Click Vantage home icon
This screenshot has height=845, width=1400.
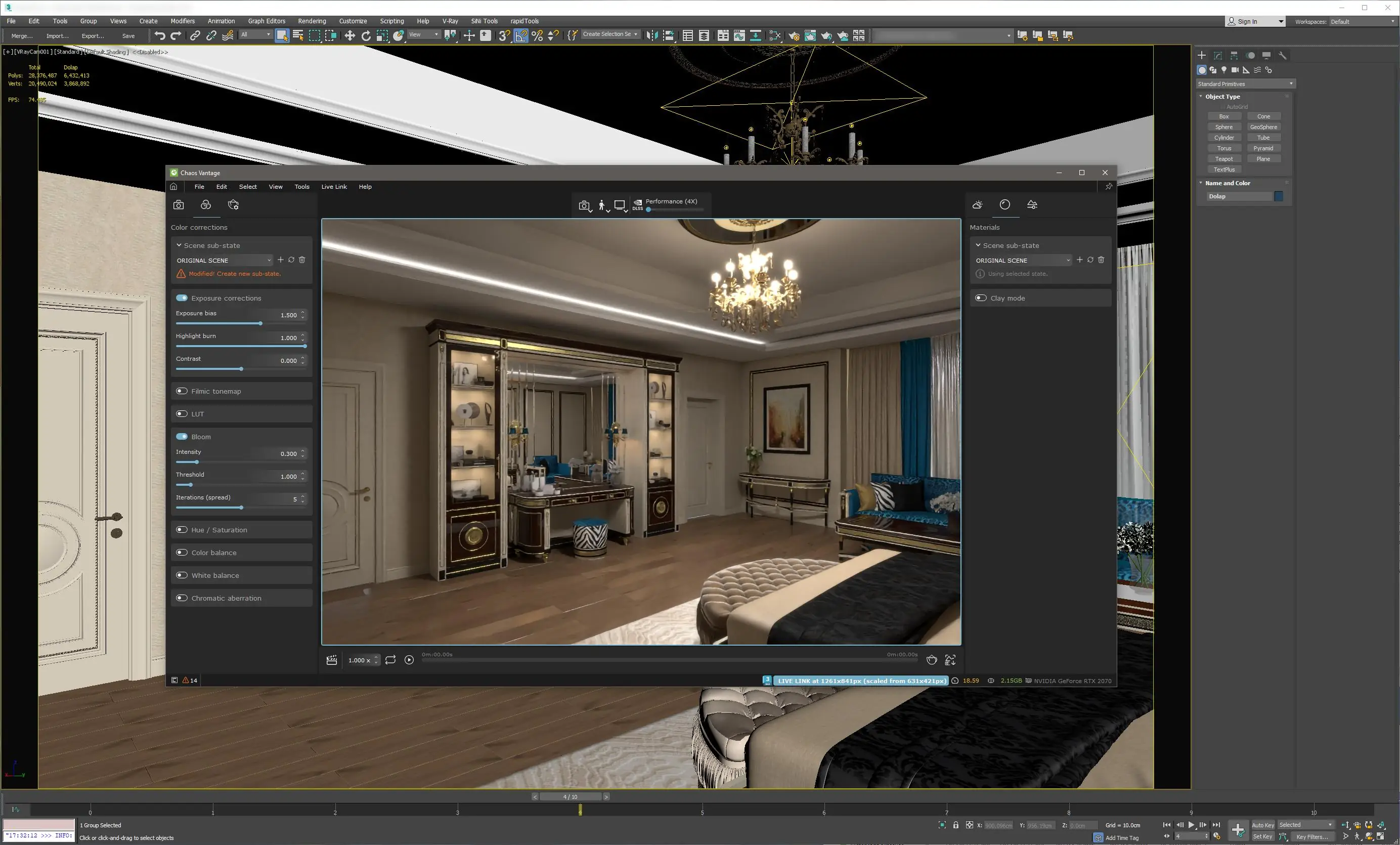click(x=174, y=186)
